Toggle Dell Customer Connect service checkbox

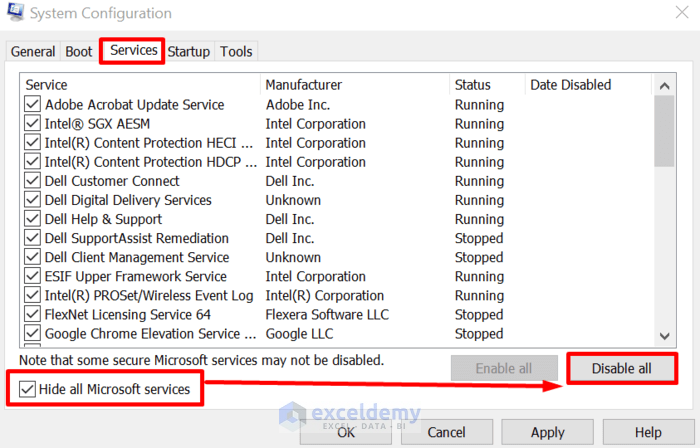(x=32, y=181)
